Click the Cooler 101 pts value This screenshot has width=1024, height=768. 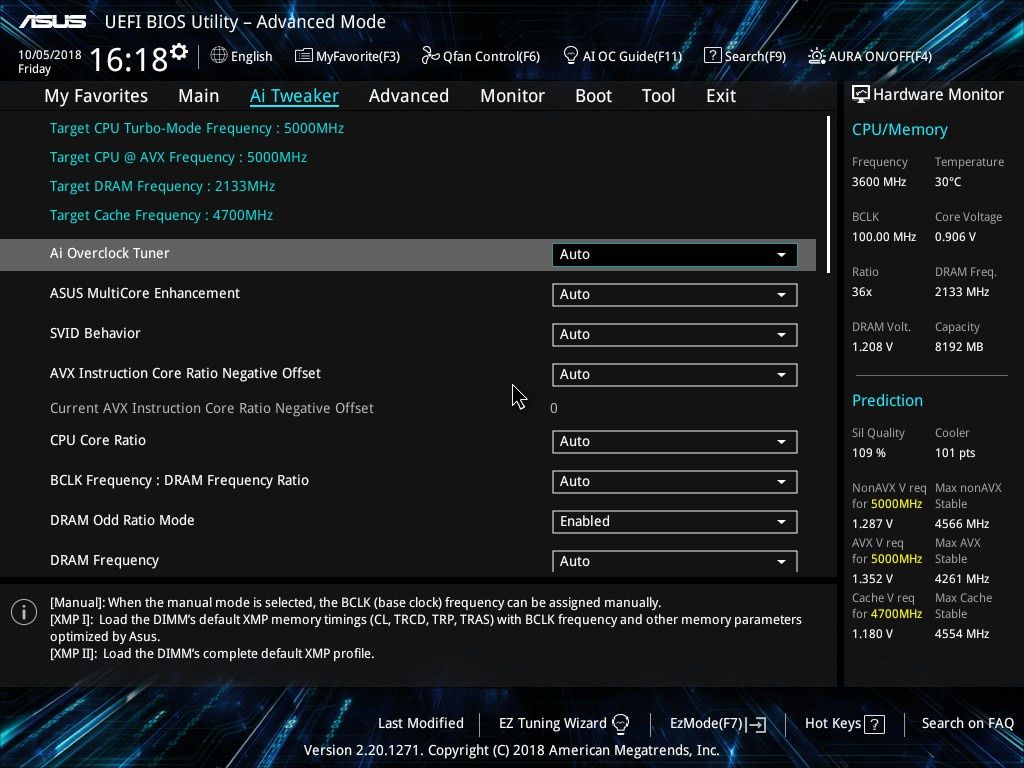[955, 453]
